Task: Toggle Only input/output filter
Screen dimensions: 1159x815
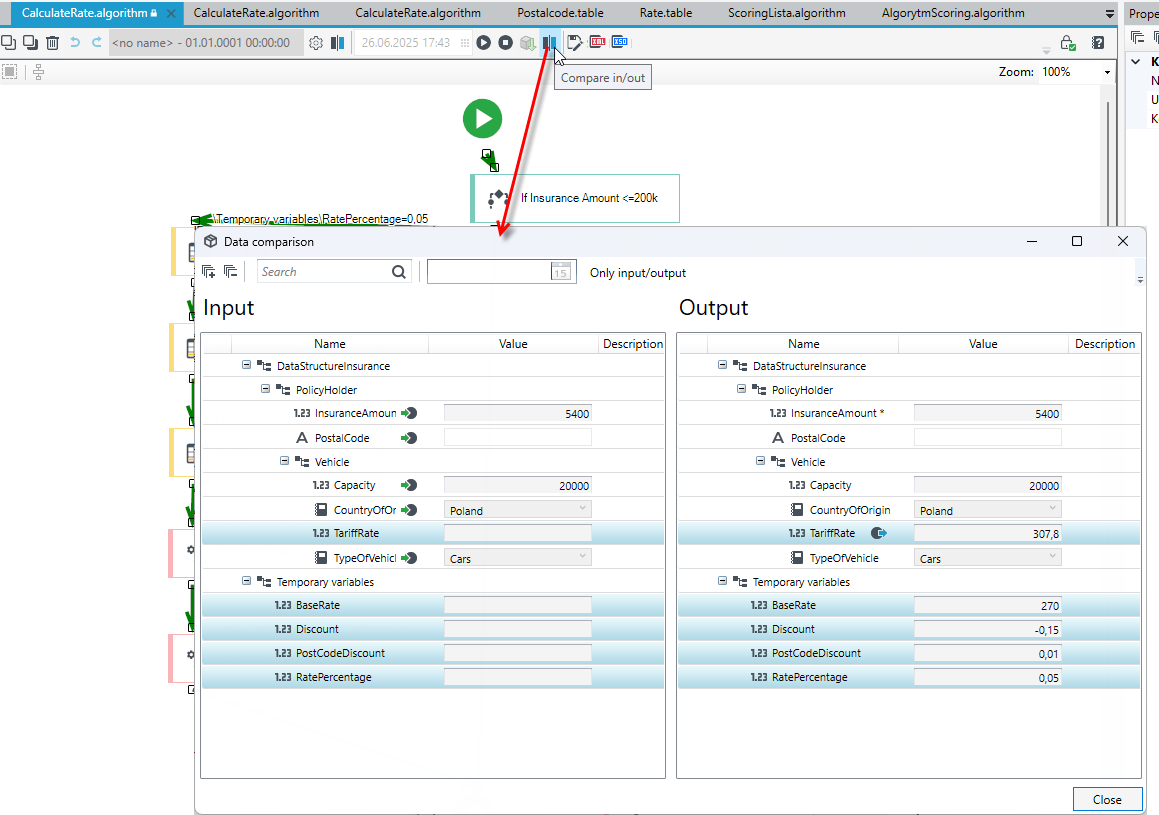Action: click(638, 273)
